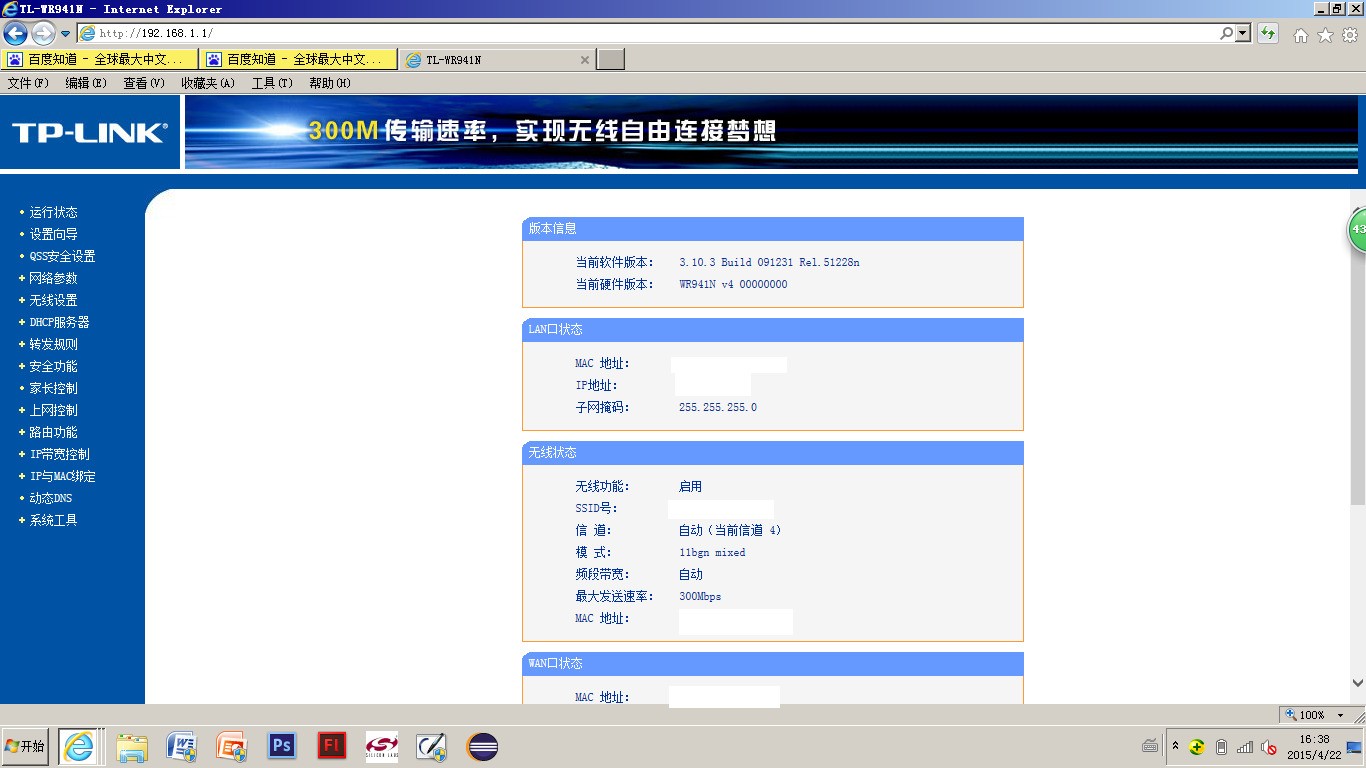1366x768 pixels.
Task: Open 家长控制 in the sidebar
Action: coord(53,388)
